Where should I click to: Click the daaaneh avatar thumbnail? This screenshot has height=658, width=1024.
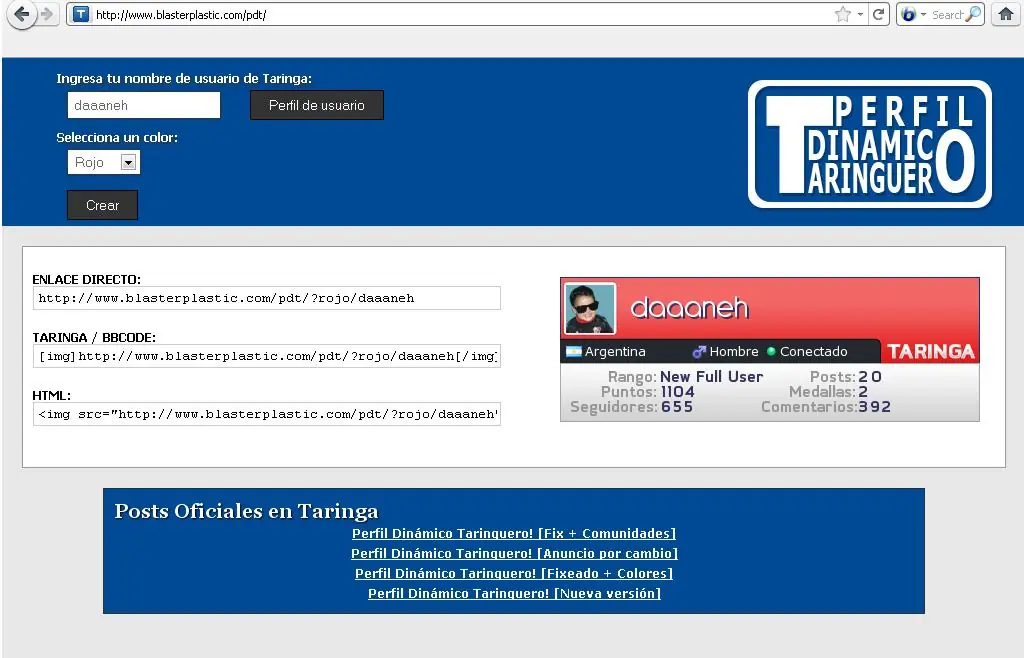[x=590, y=309]
